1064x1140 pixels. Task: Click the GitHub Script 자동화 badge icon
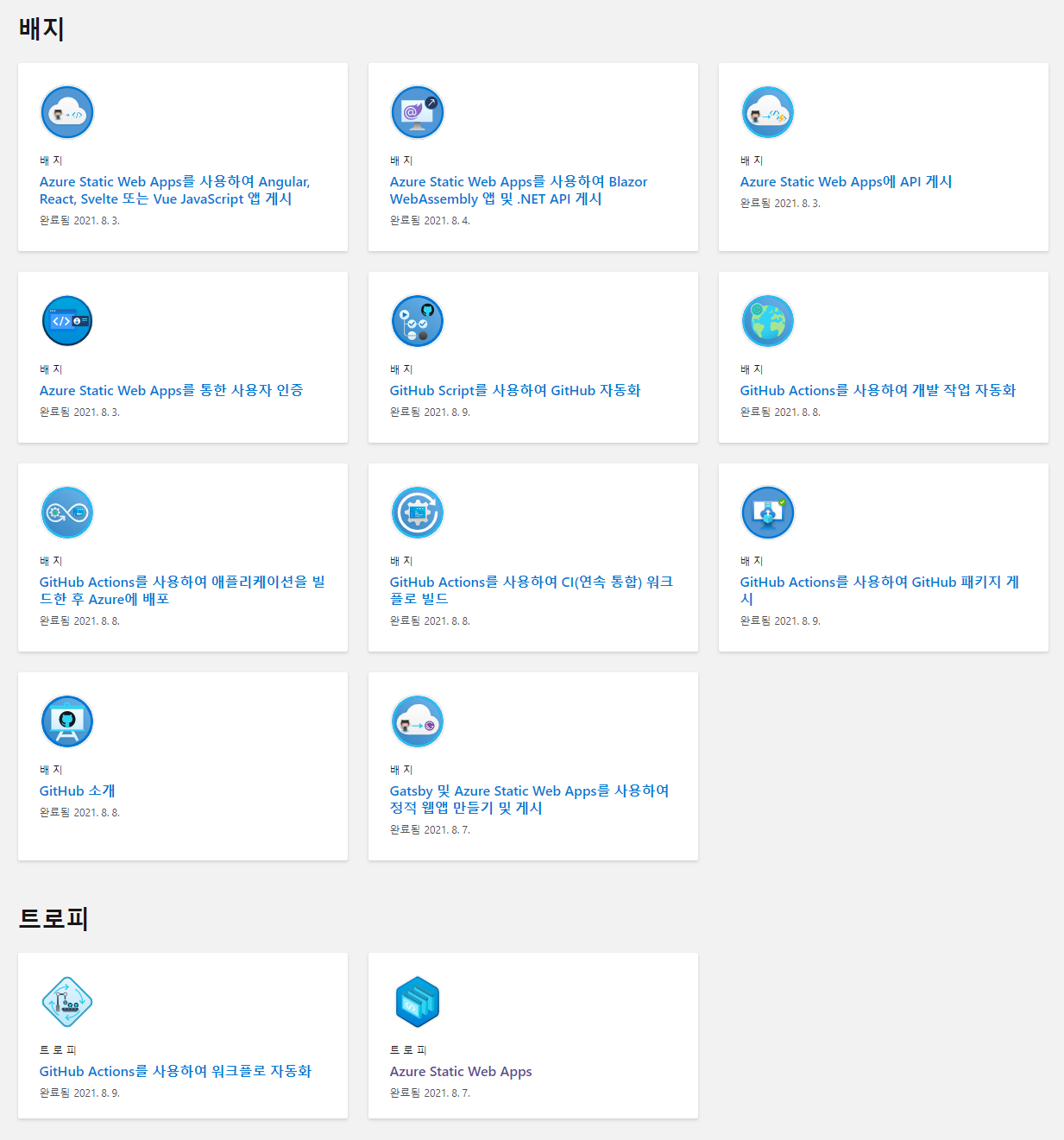418,321
